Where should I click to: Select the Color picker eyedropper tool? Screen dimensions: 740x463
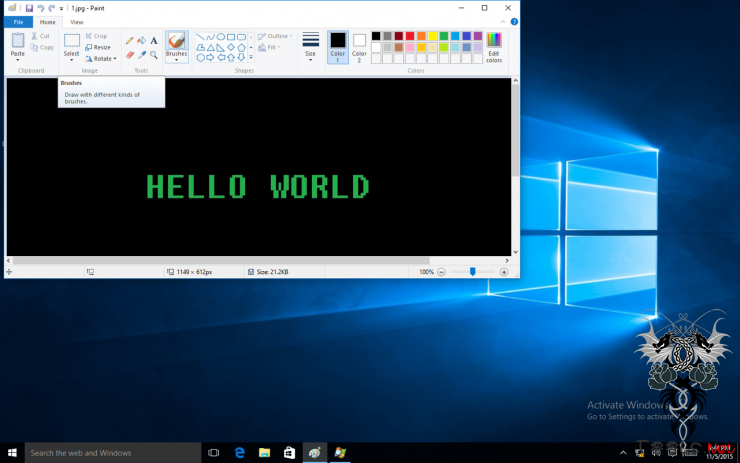(x=141, y=55)
